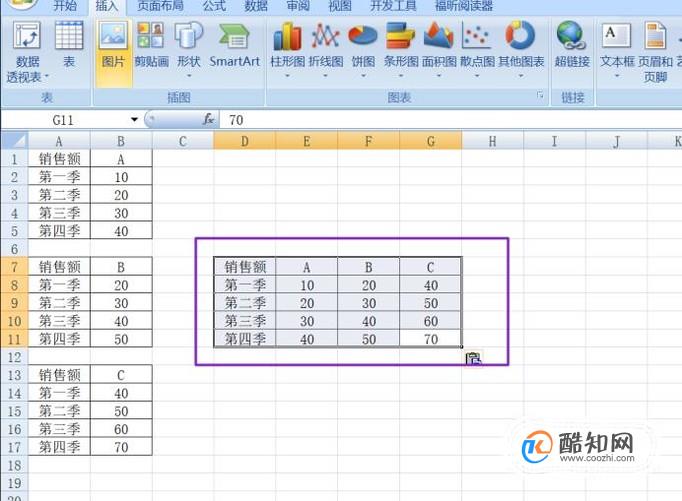The width and height of the screenshot is (682, 501).
Task: Select cell B5 with value 40
Action: click(x=121, y=231)
